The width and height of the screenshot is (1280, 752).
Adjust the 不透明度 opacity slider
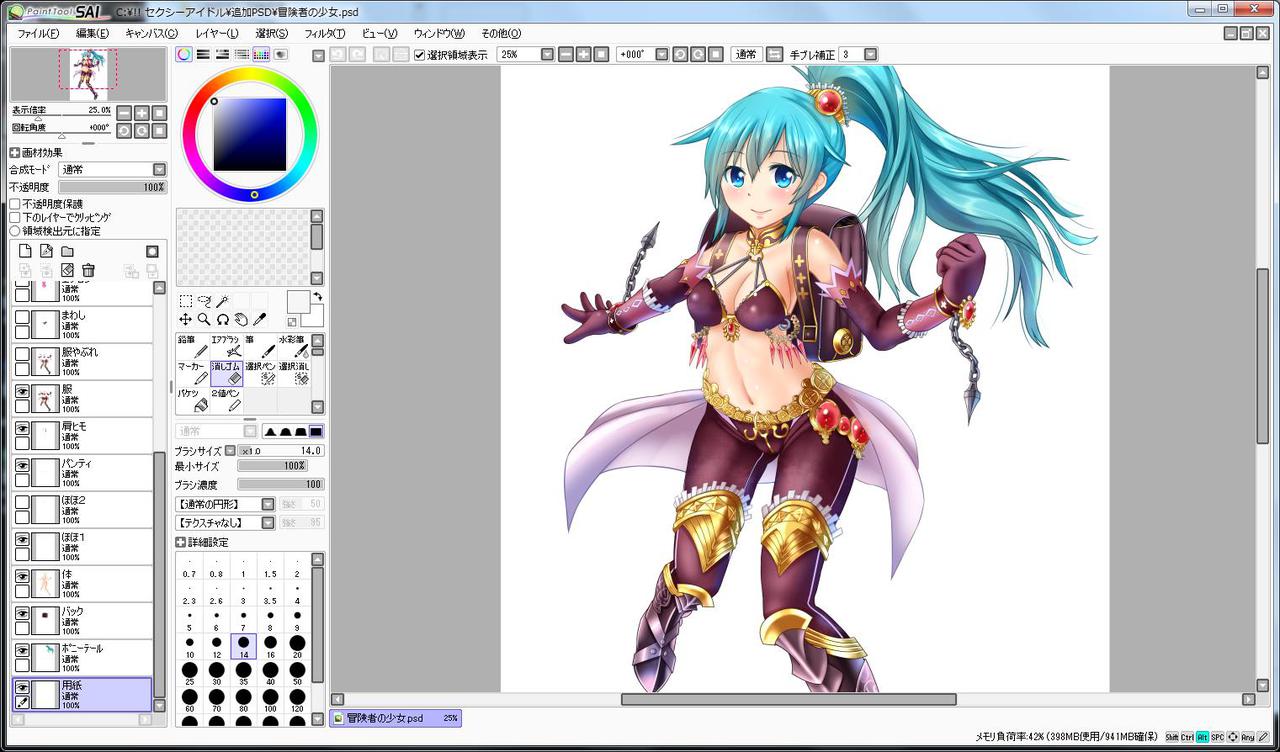point(112,187)
